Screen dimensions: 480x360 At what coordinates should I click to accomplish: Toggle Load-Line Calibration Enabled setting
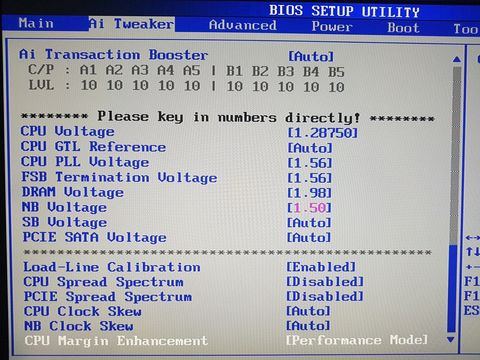tap(321, 267)
